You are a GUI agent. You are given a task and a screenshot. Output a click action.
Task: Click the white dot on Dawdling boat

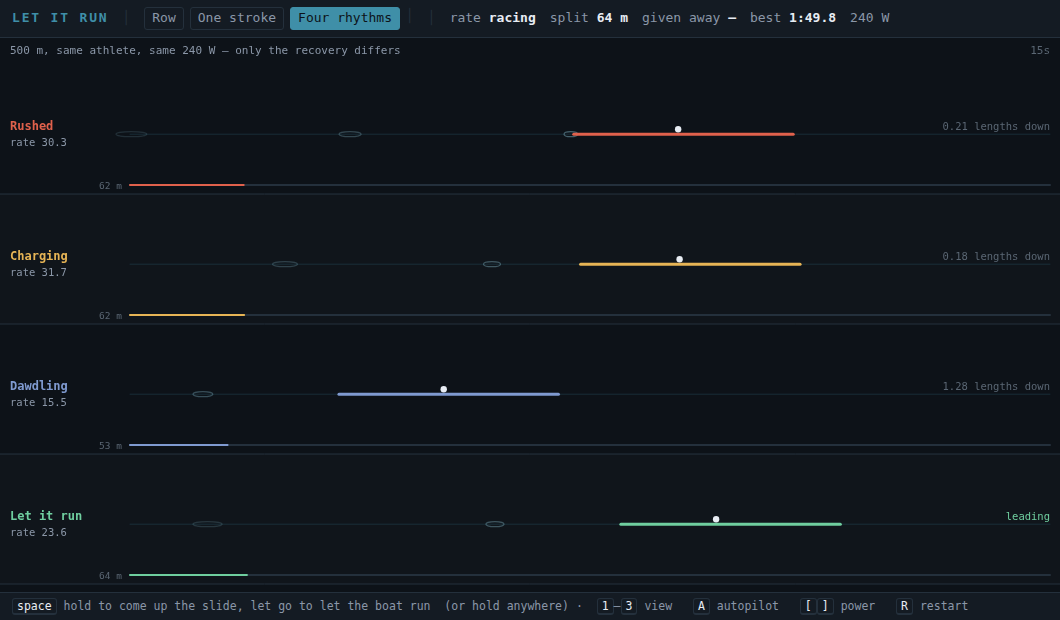click(x=443, y=389)
